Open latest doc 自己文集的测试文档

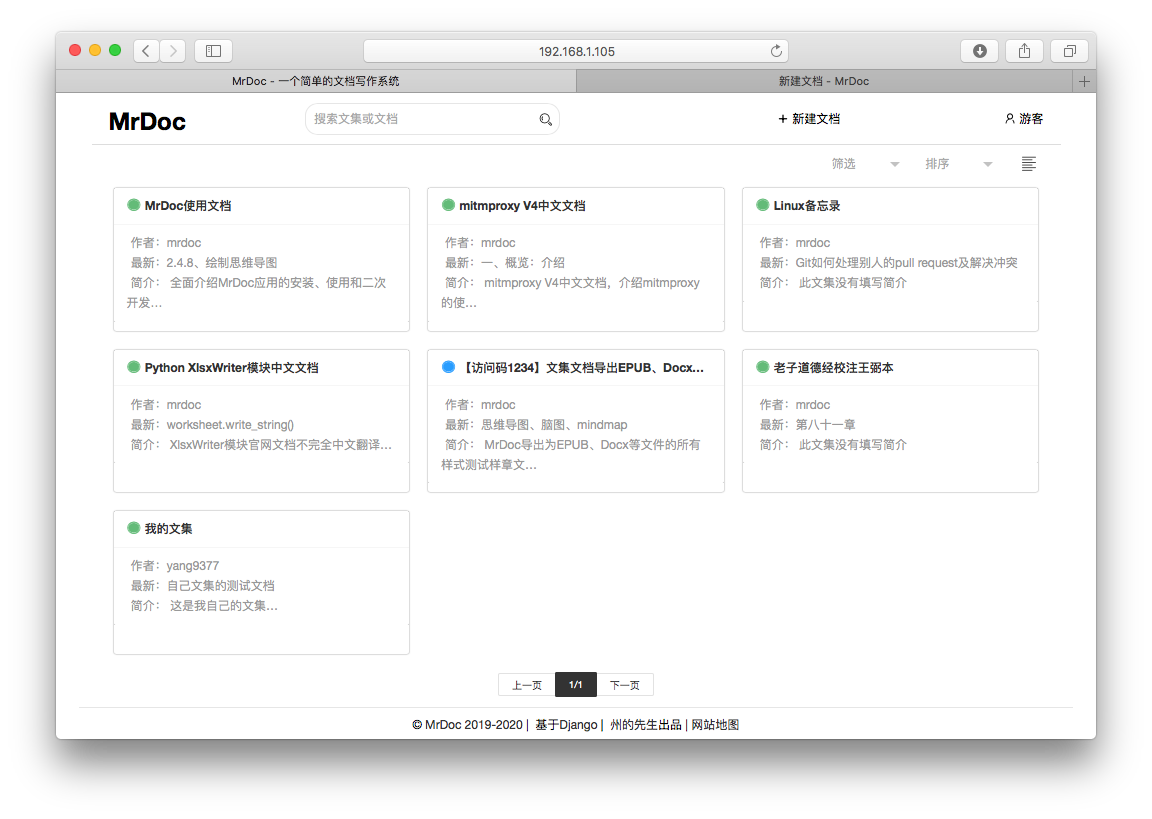(220, 585)
